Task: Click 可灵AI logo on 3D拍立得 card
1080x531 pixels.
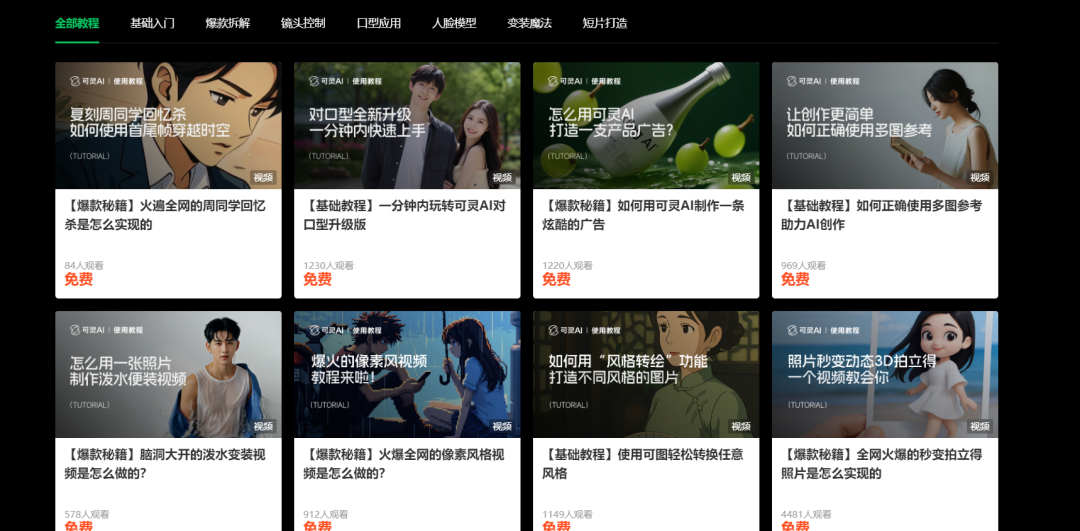Action: click(804, 330)
